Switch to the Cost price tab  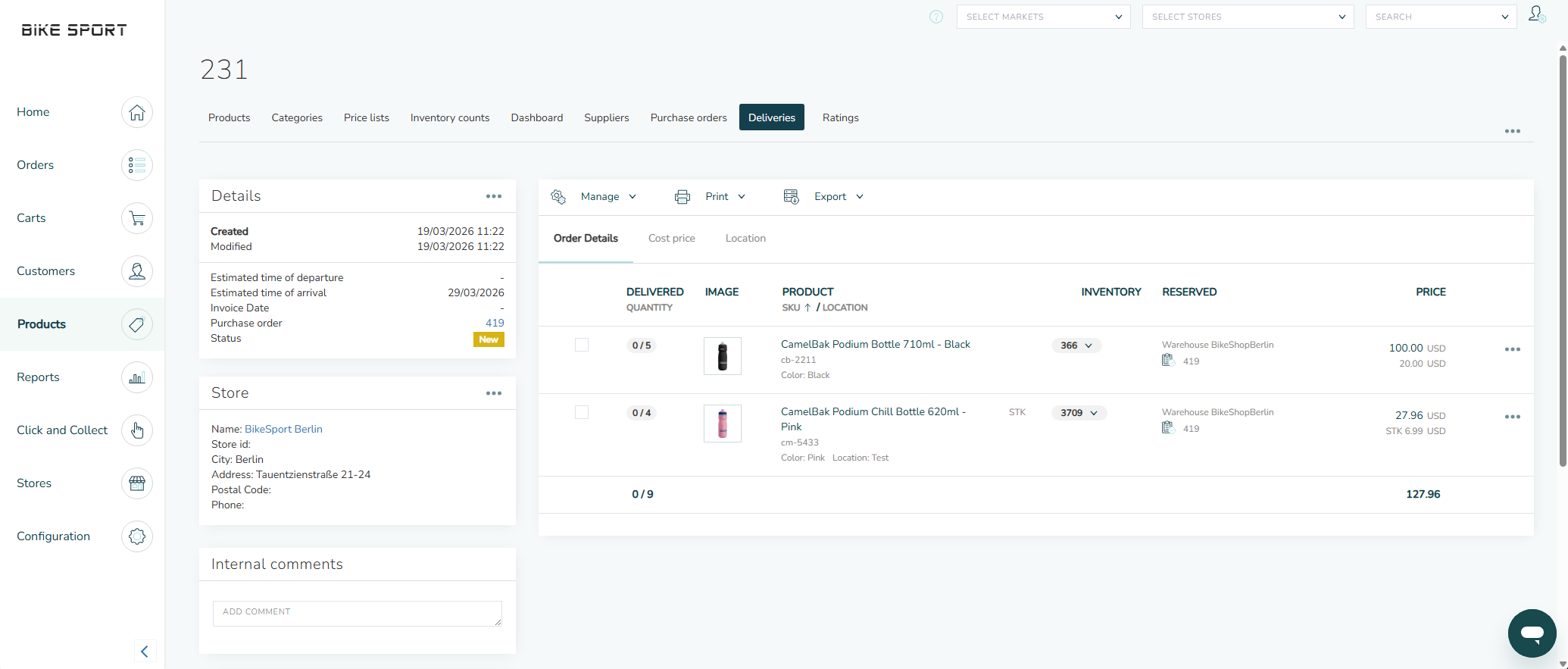click(x=671, y=239)
